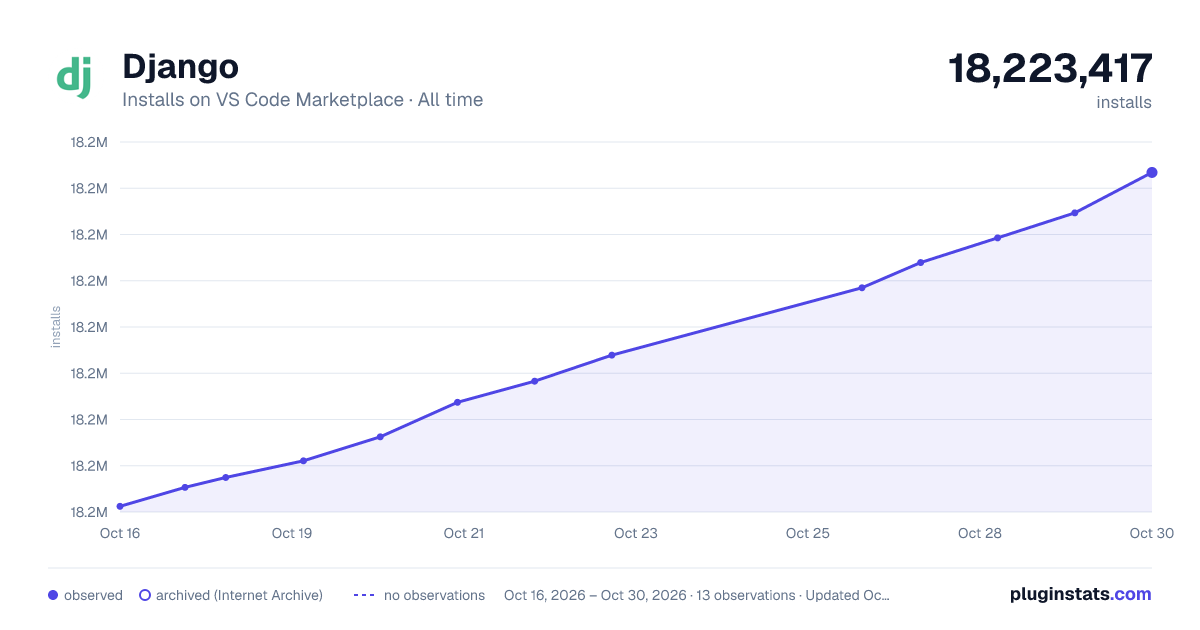Click the hollow archived legend circle

(x=145, y=595)
